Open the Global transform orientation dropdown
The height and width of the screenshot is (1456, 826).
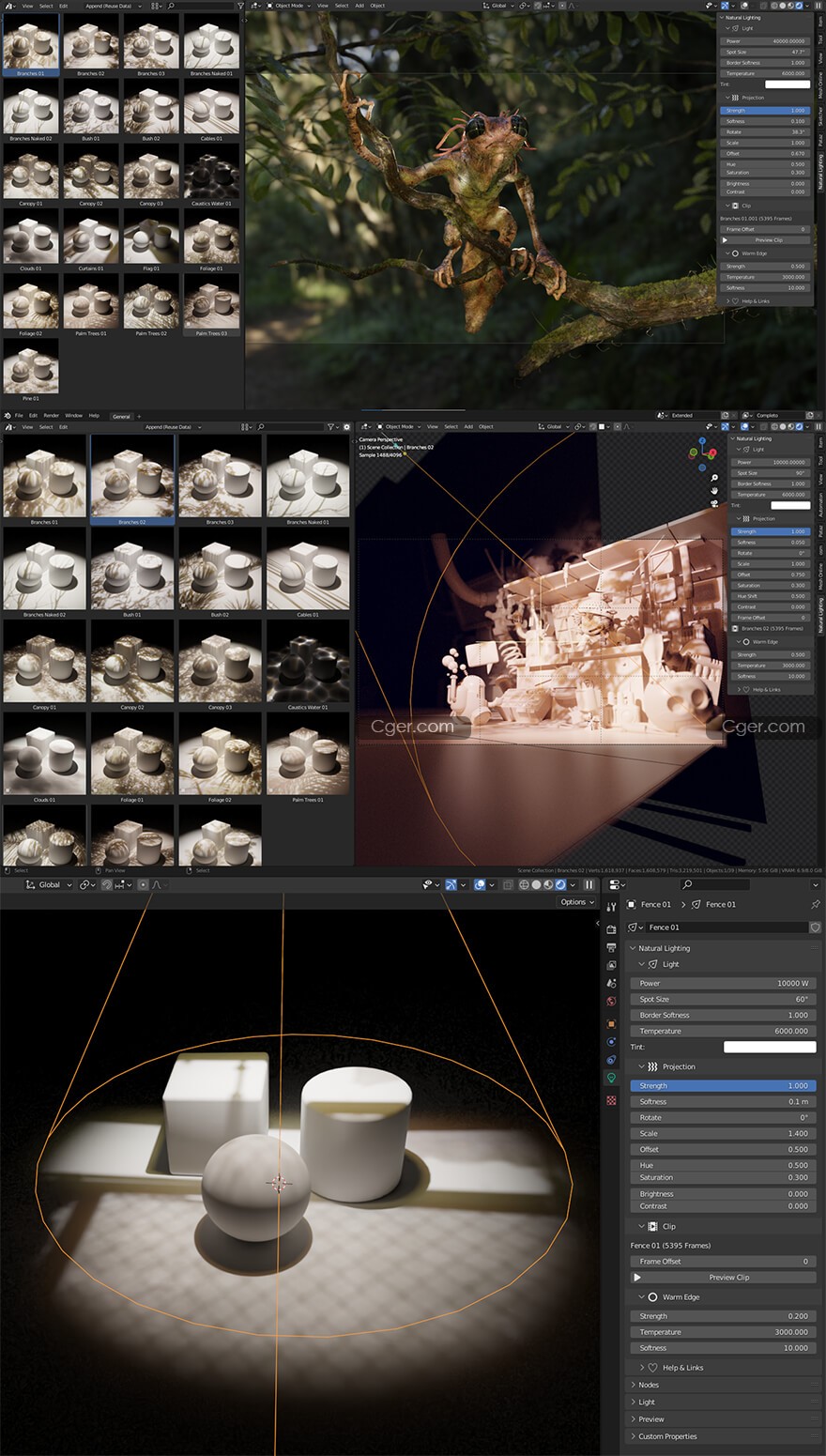tap(49, 884)
